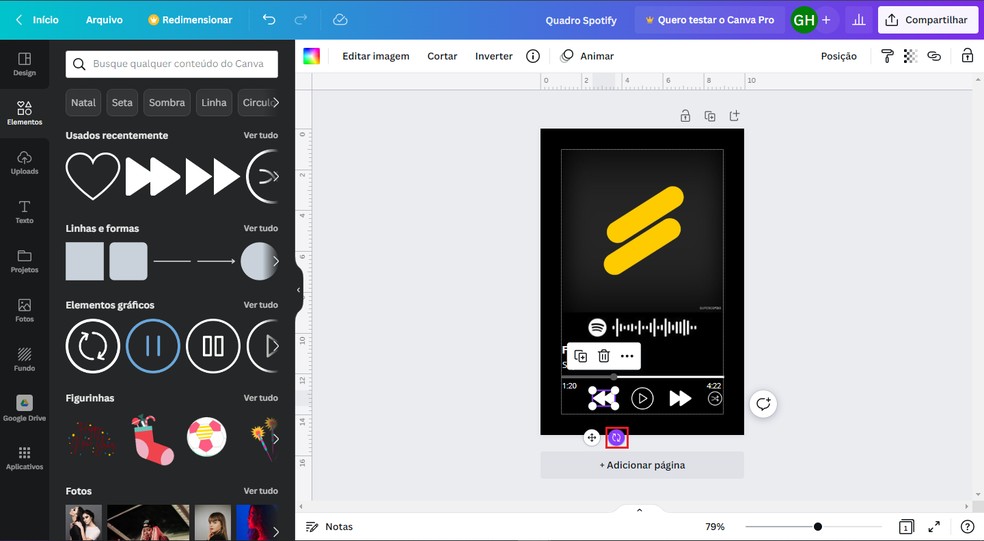984x541 pixels.
Task: Open the Aplicativos sidebar panel
Action: pyautogui.click(x=24, y=458)
